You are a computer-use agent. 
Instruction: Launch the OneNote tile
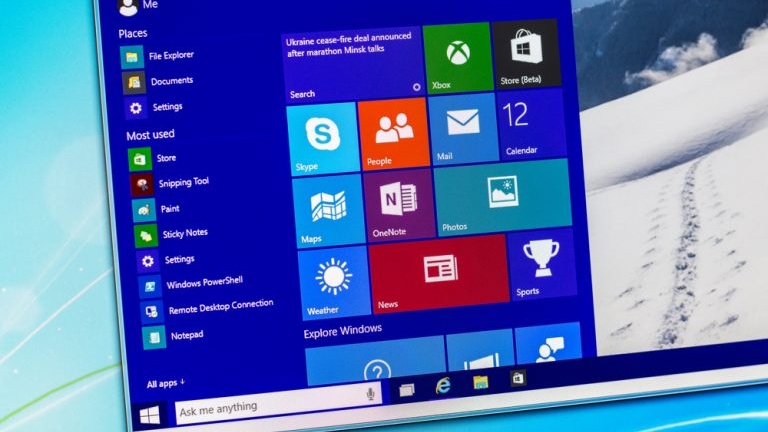pos(399,203)
